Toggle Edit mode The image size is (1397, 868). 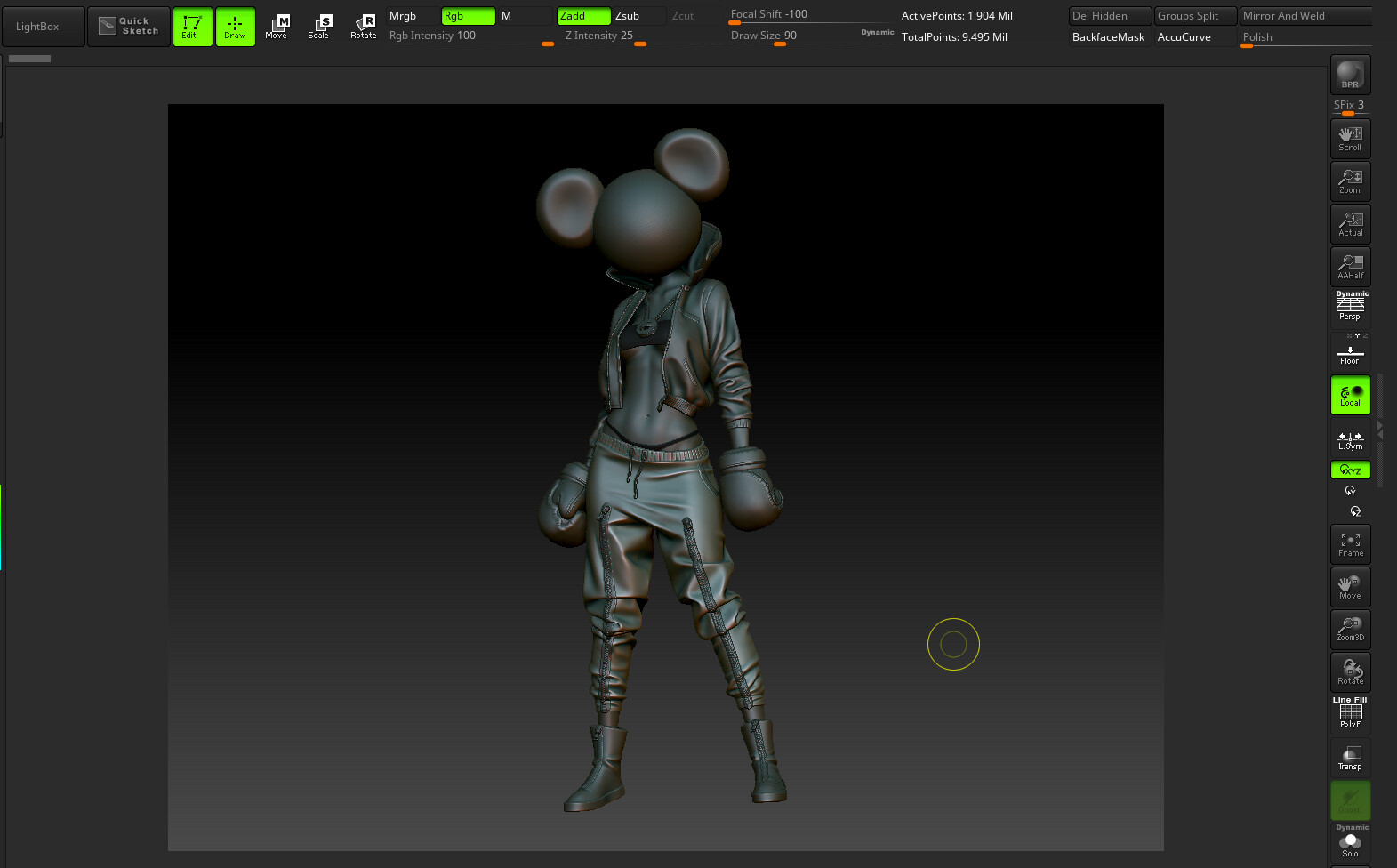pyautogui.click(x=192, y=27)
